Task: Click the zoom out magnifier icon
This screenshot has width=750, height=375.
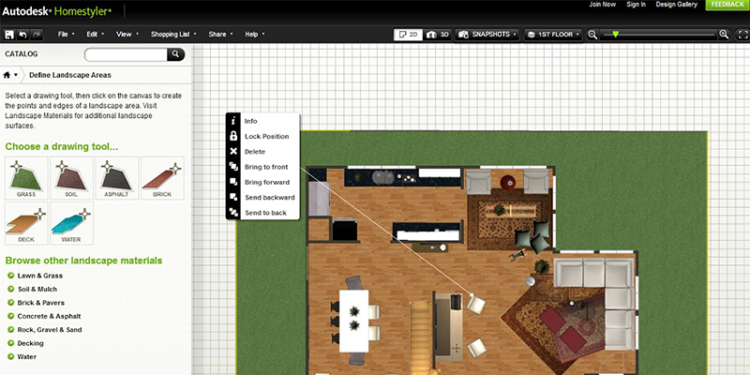Action: (593, 34)
